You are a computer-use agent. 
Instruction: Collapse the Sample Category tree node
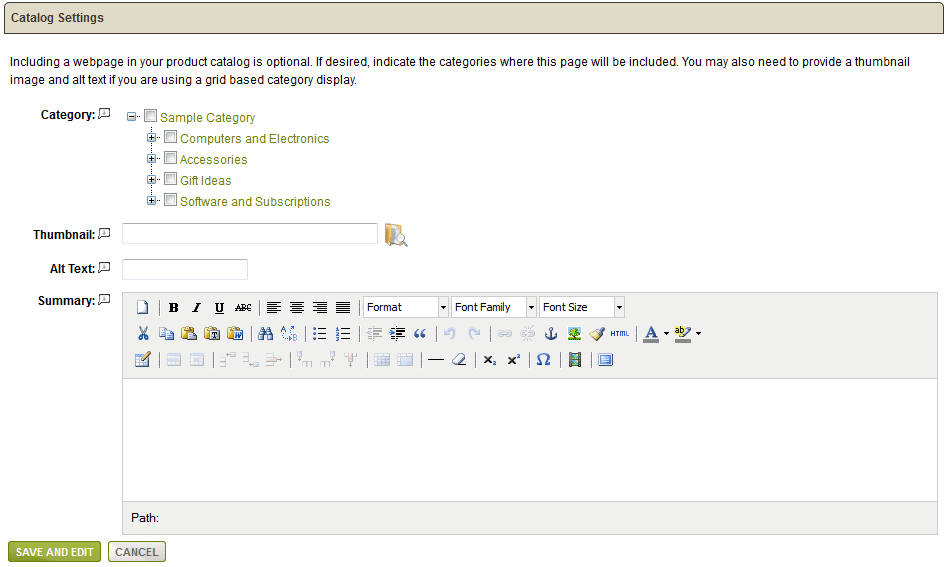tap(131, 117)
